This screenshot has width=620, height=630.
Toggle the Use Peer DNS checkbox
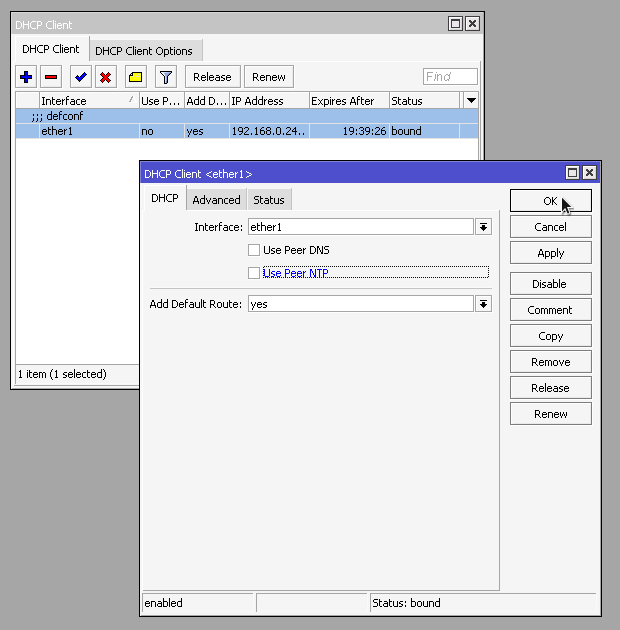[x=254, y=250]
